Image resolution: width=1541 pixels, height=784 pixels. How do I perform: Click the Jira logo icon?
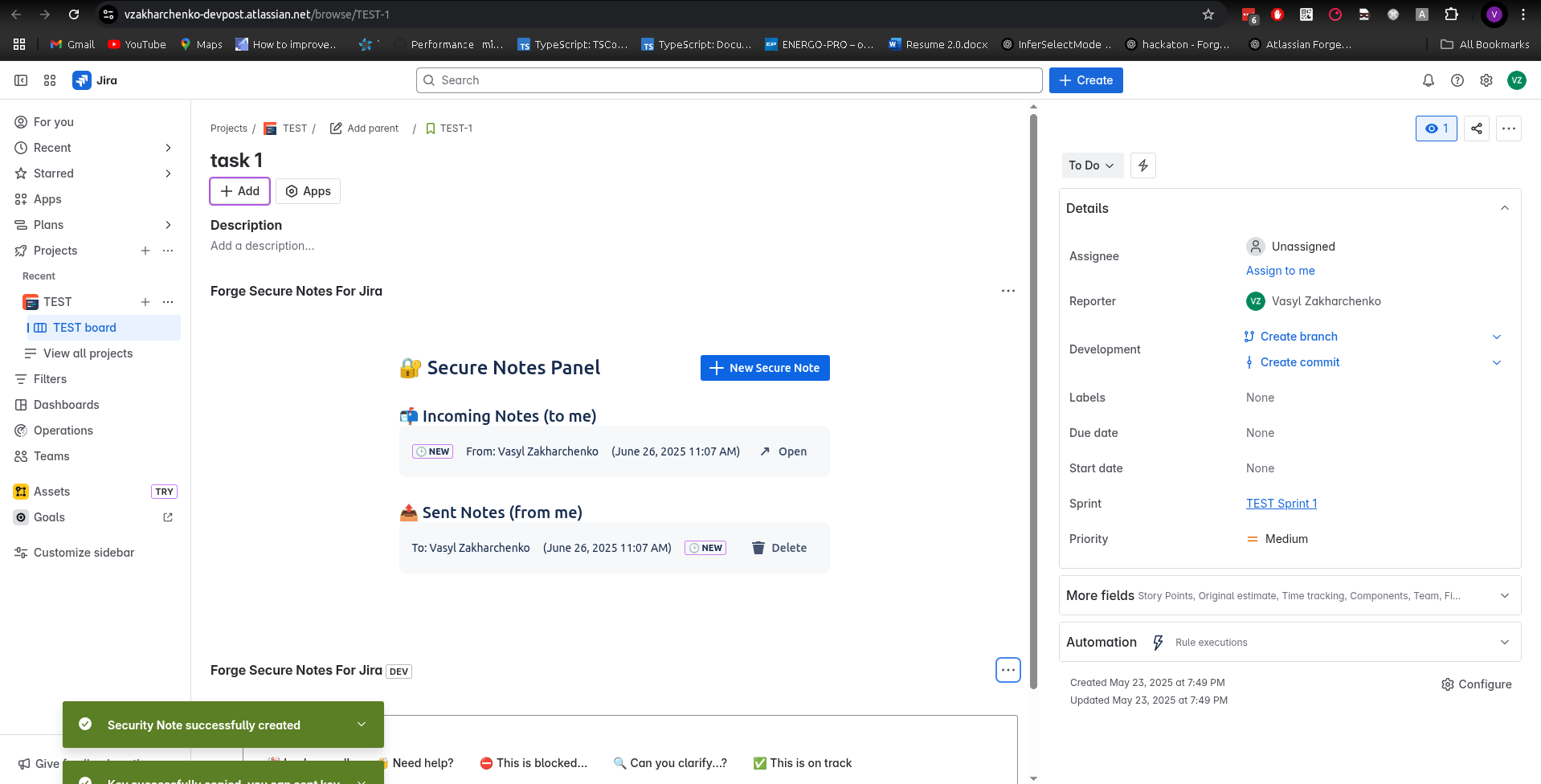click(x=81, y=80)
